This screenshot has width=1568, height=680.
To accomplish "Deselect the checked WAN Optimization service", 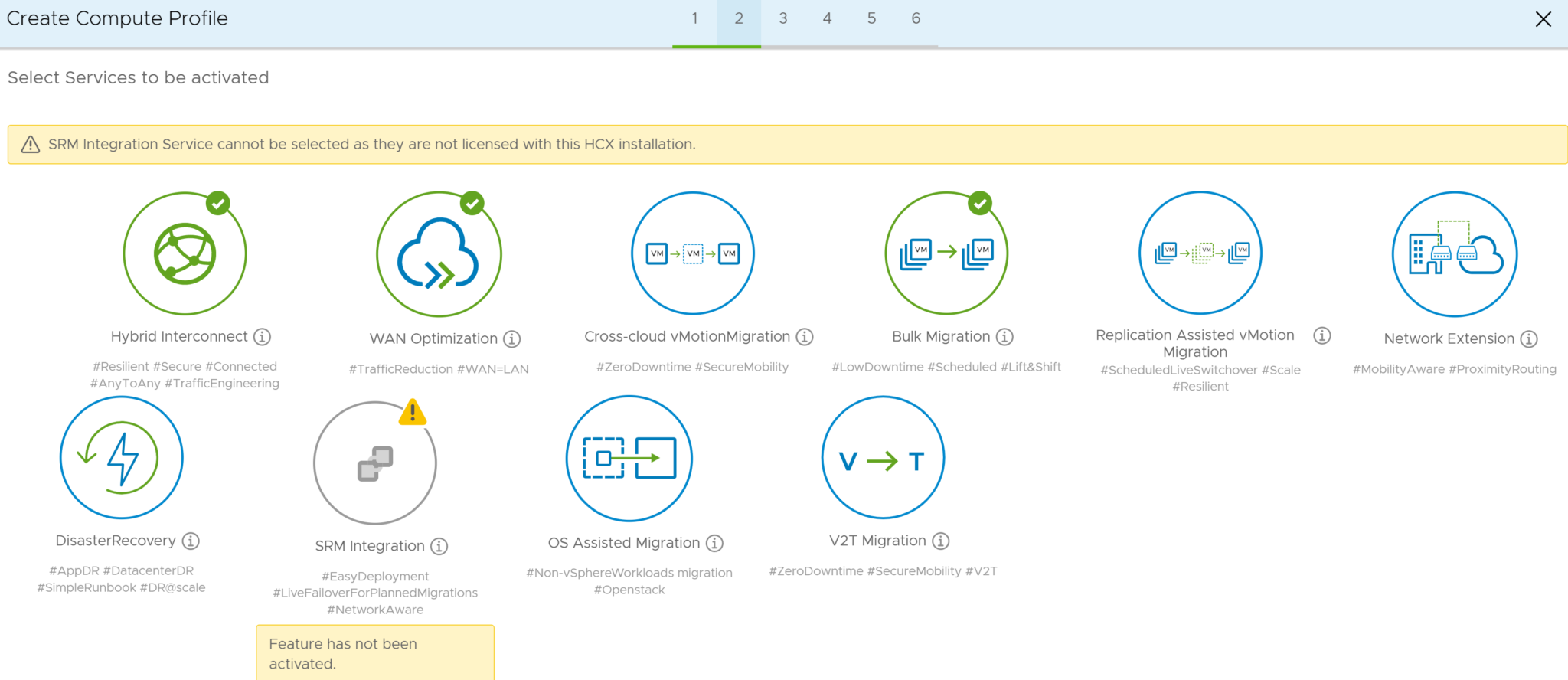I will pyautogui.click(x=439, y=253).
